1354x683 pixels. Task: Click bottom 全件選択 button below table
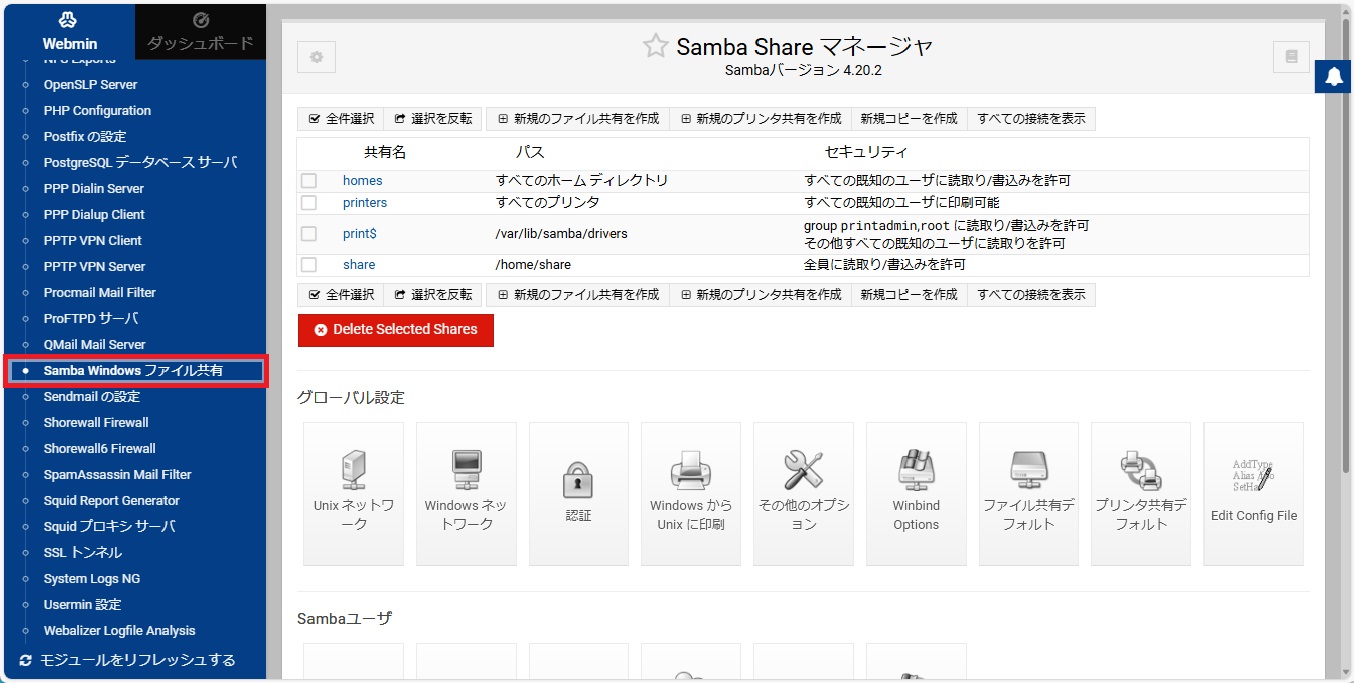(x=340, y=295)
